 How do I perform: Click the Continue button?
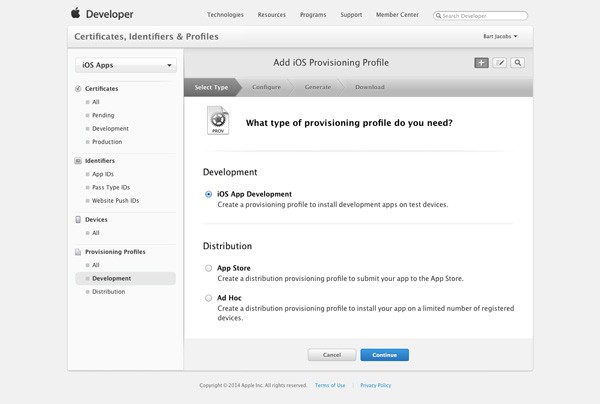385,355
